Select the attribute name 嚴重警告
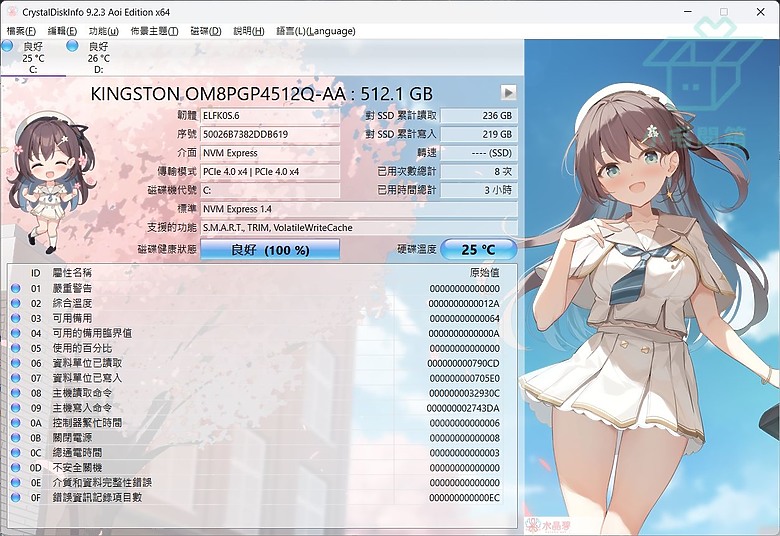The height and width of the screenshot is (536, 780). (72, 288)
